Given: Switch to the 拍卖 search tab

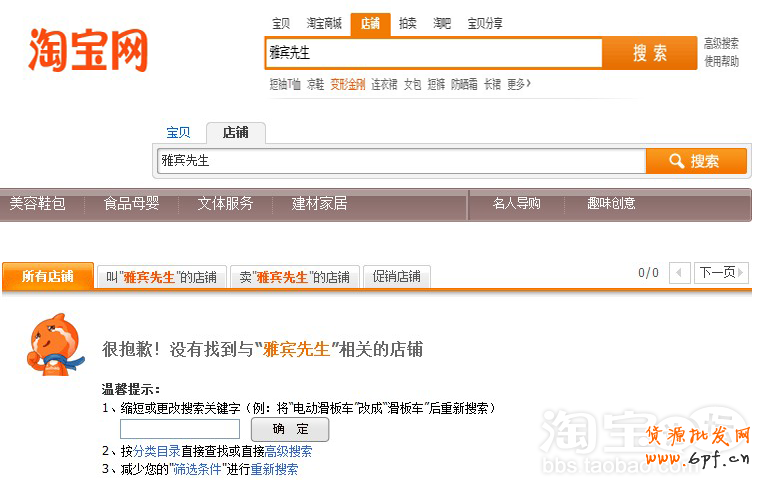Looking at the screenshot, I should (407, 23).
